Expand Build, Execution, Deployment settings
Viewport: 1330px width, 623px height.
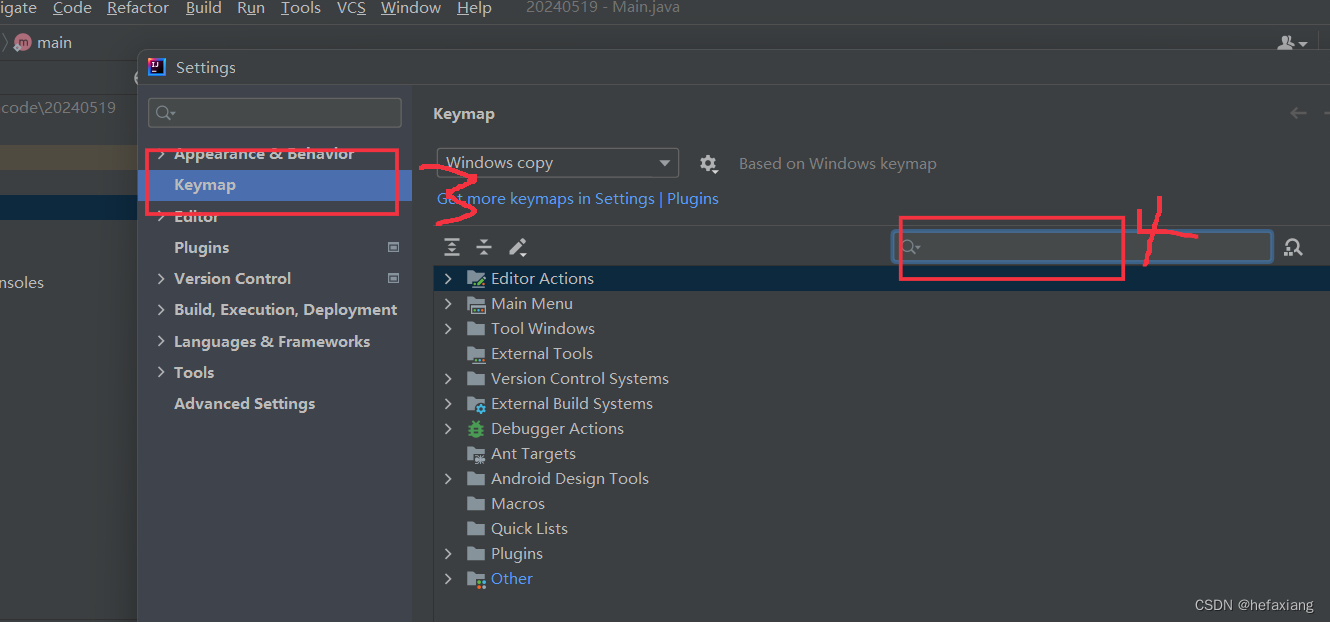click(x=161, y=310)
